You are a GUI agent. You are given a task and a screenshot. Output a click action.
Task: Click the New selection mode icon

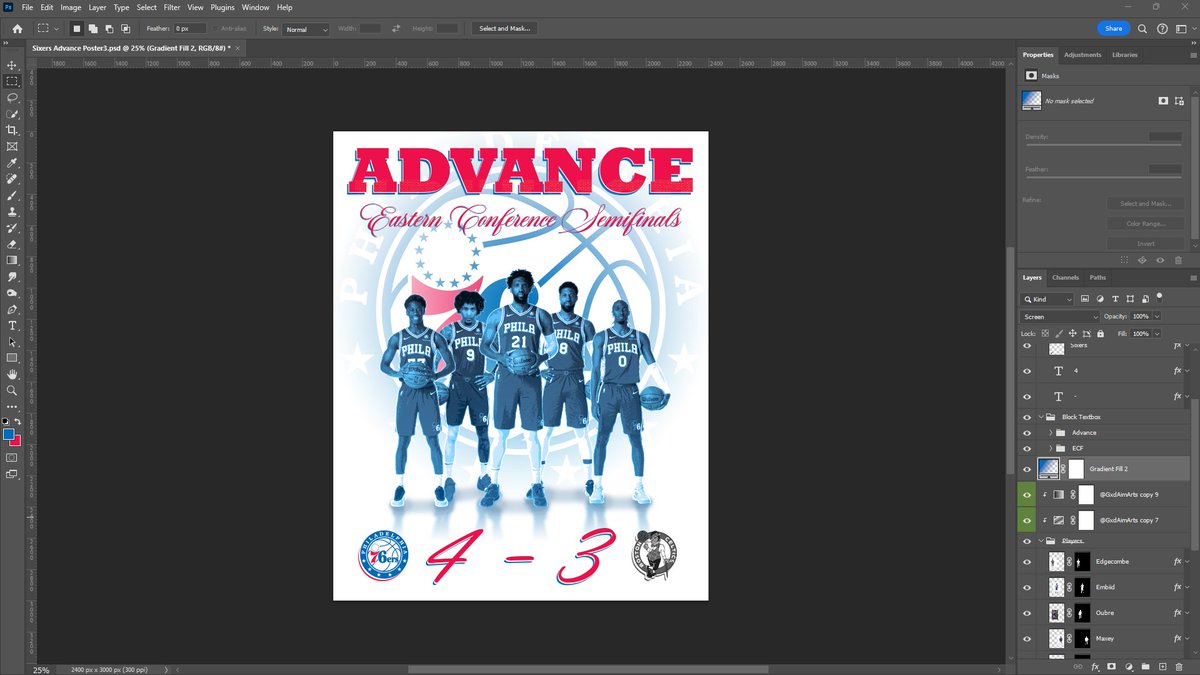(x=76, y=29)
